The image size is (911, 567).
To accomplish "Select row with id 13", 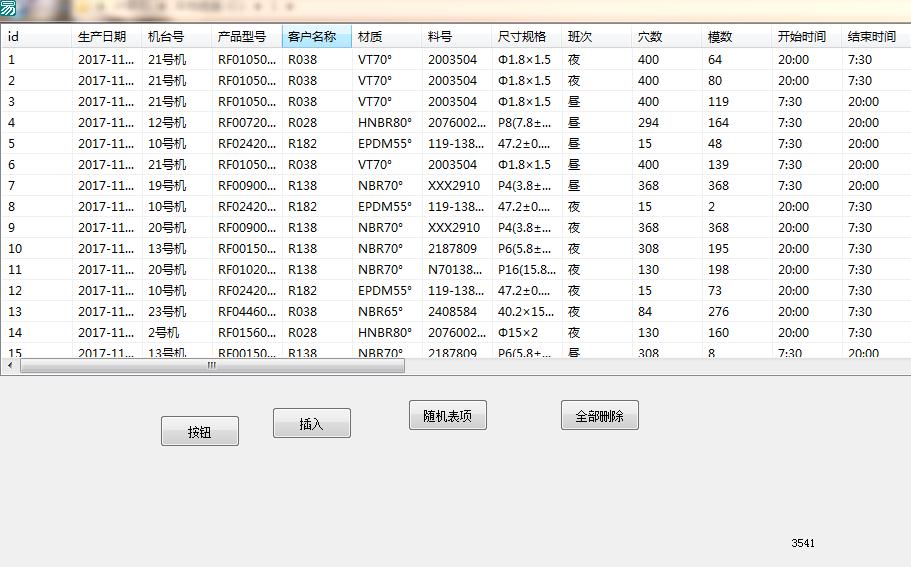I will tap(456, 311).
